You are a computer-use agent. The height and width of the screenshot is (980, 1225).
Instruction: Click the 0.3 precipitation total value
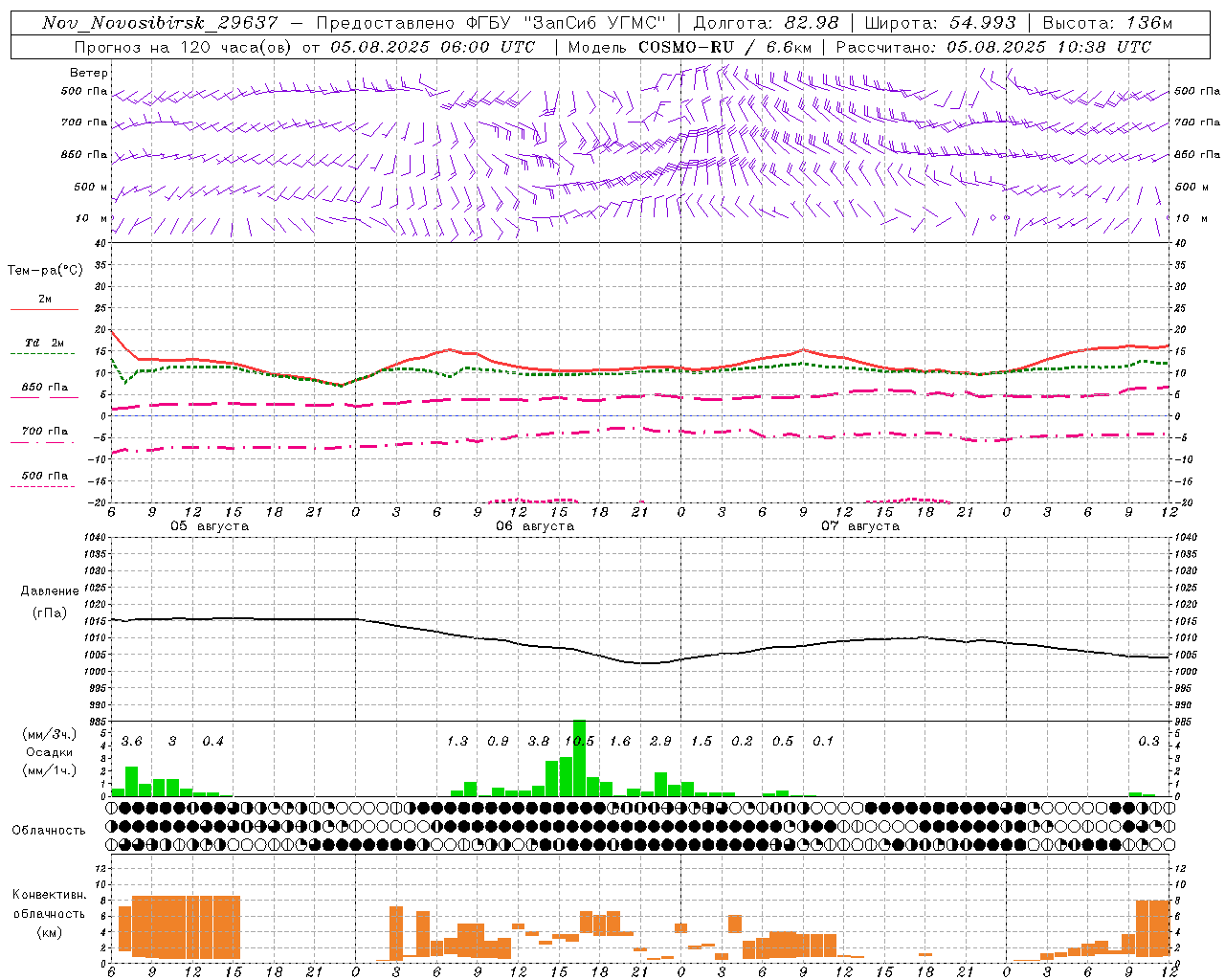point(1148,742)
